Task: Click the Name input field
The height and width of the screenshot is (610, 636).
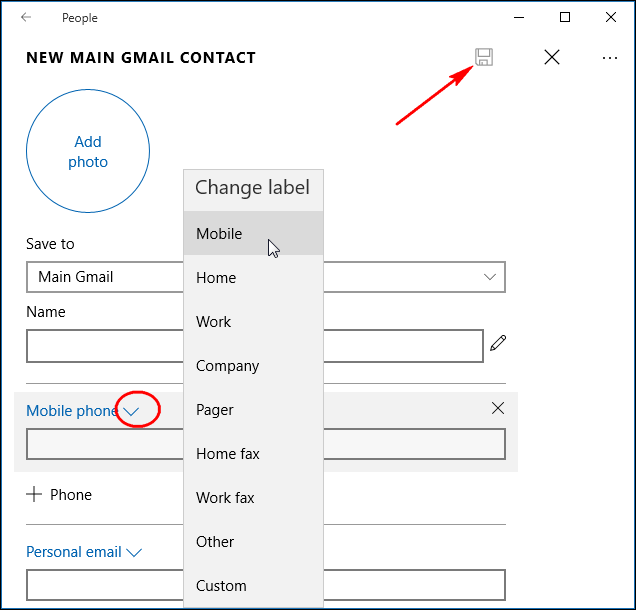Action: click(x=255, y=346)
